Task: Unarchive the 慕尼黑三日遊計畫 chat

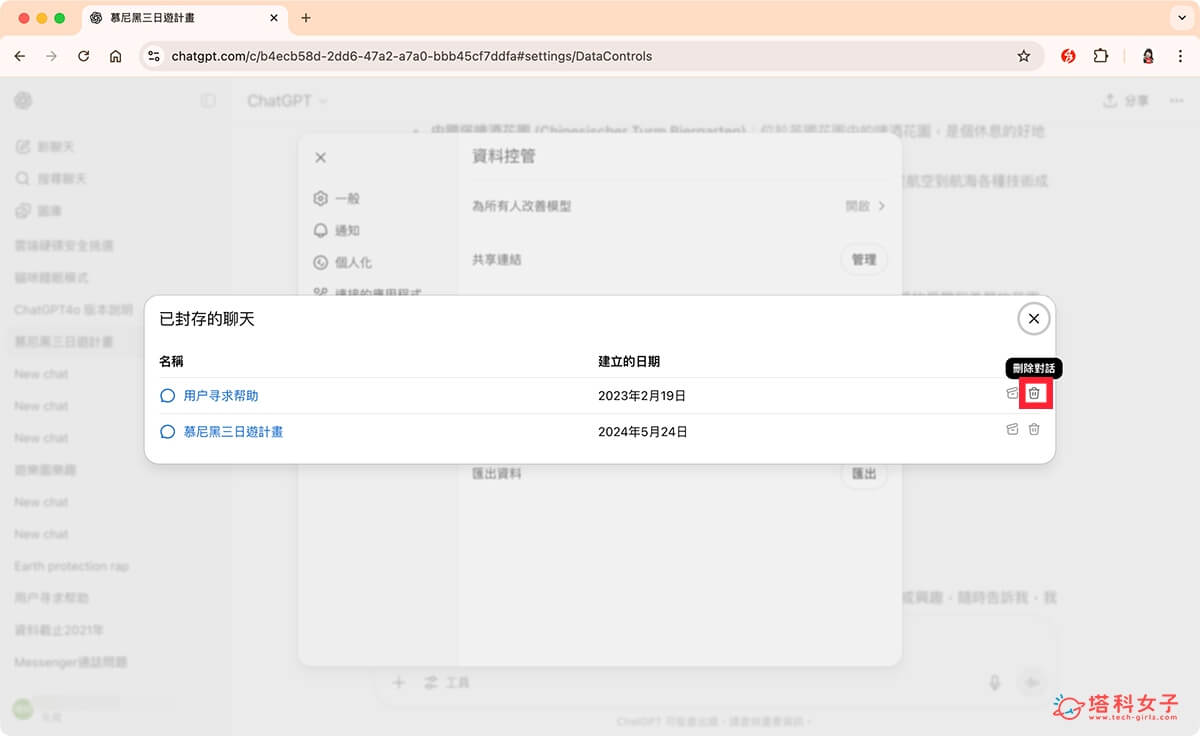Action: pos(1012,430)
